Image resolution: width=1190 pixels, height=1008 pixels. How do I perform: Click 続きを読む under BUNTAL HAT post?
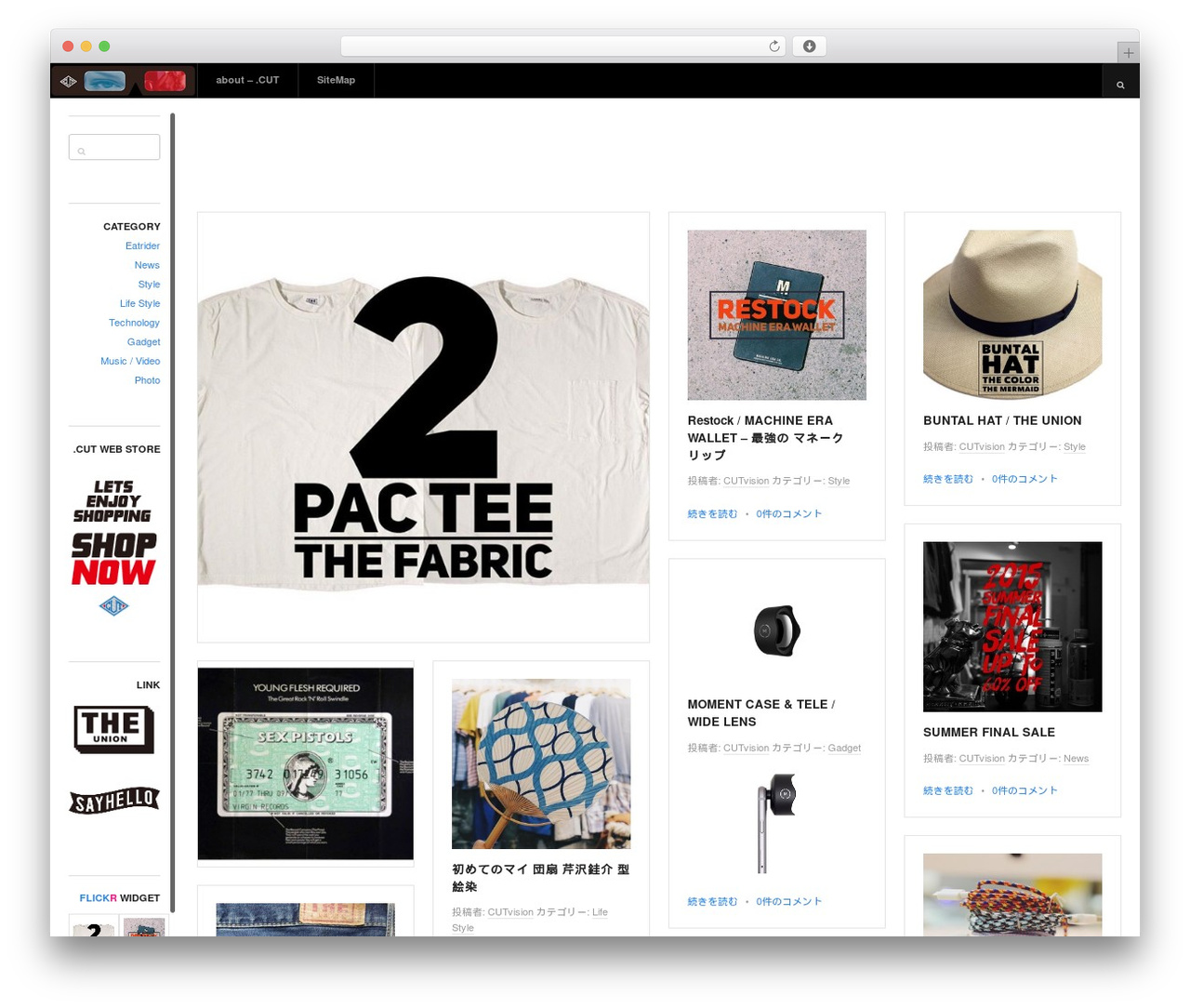tap(948, 479)
